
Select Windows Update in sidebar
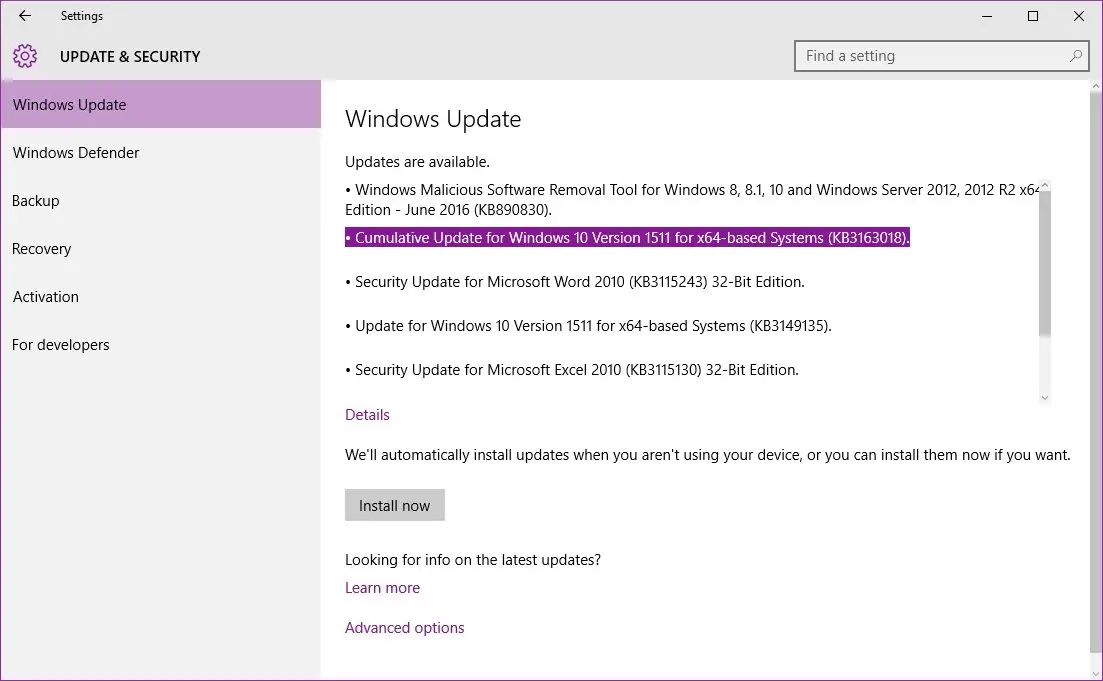coord(160,104)
